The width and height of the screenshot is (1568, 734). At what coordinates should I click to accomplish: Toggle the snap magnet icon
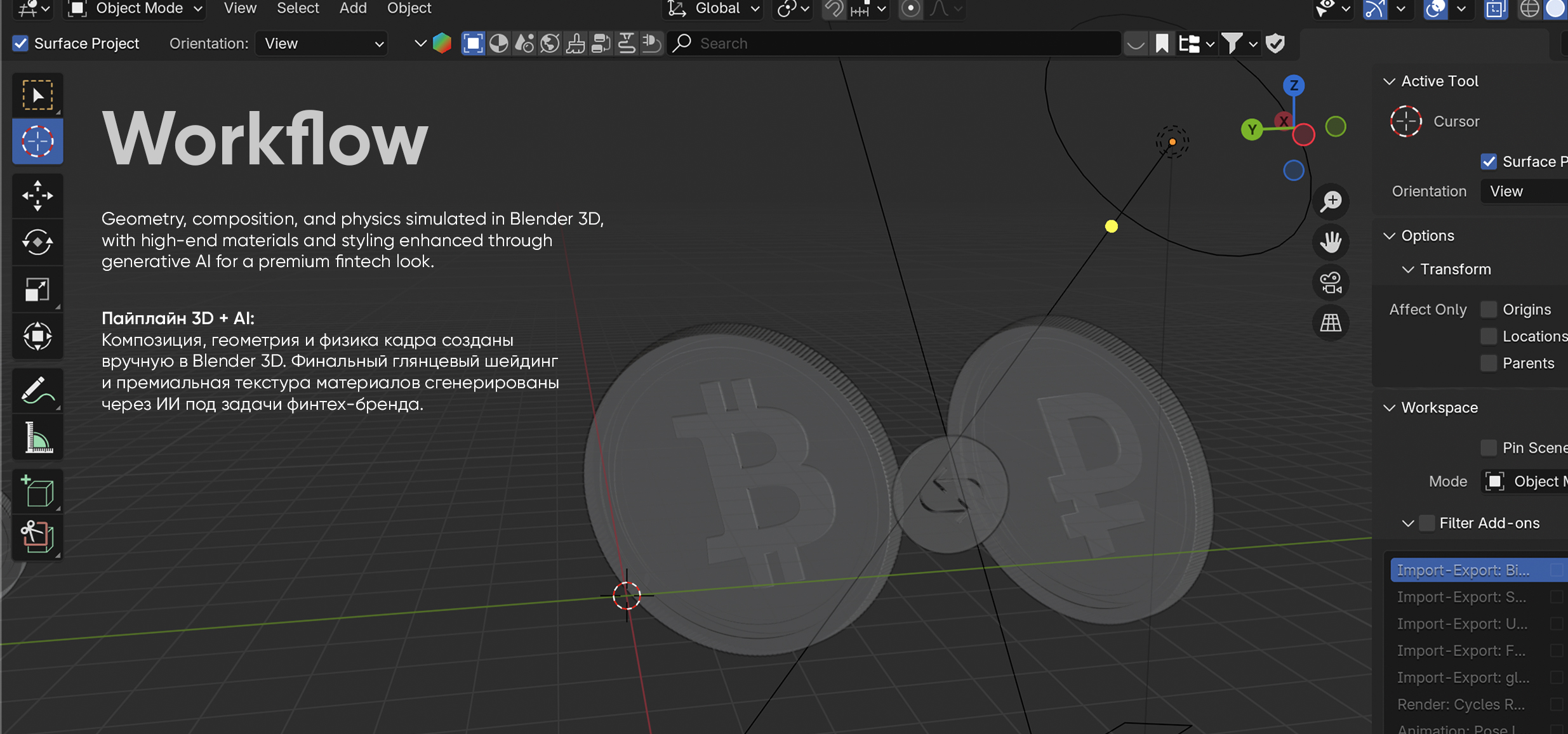[834, 9]
